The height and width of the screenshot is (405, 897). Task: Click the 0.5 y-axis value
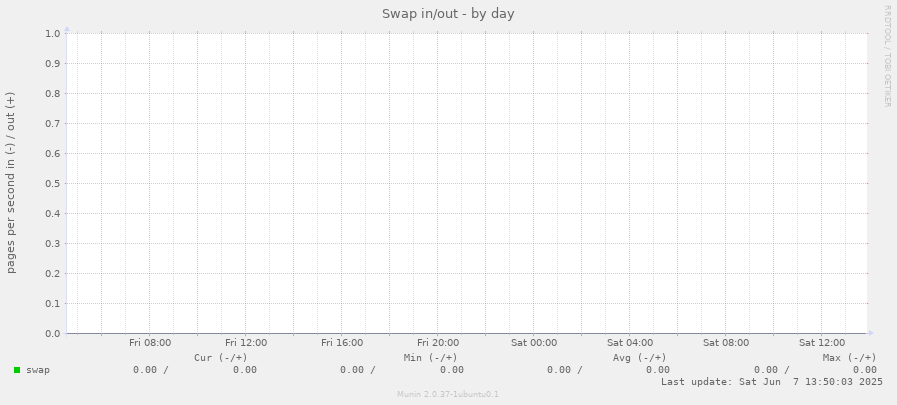tap(53, 184)
